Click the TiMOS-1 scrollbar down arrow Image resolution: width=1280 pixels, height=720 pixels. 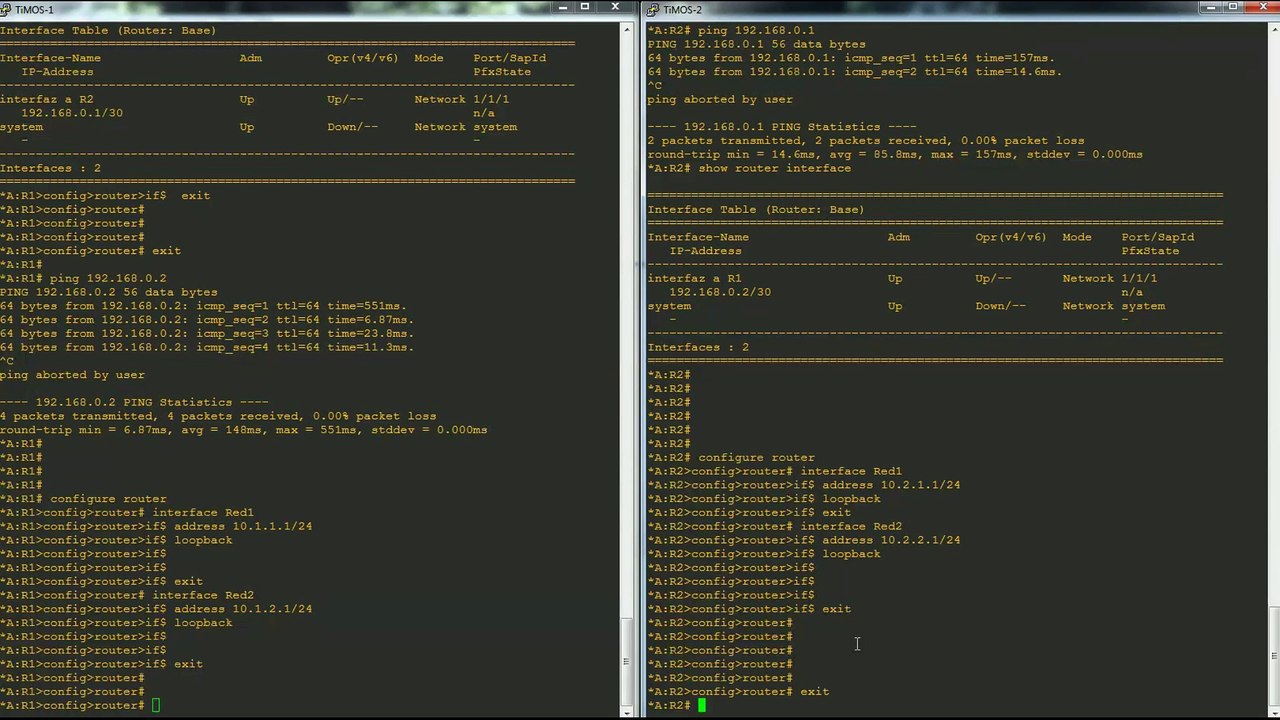[627, 711]
